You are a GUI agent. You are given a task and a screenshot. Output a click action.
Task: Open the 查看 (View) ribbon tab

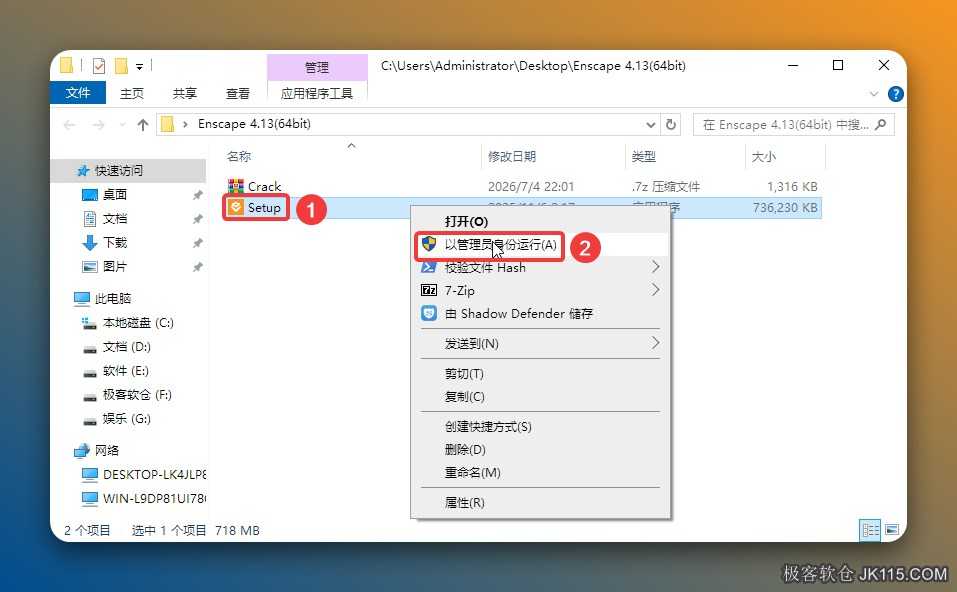coord(237,93)
